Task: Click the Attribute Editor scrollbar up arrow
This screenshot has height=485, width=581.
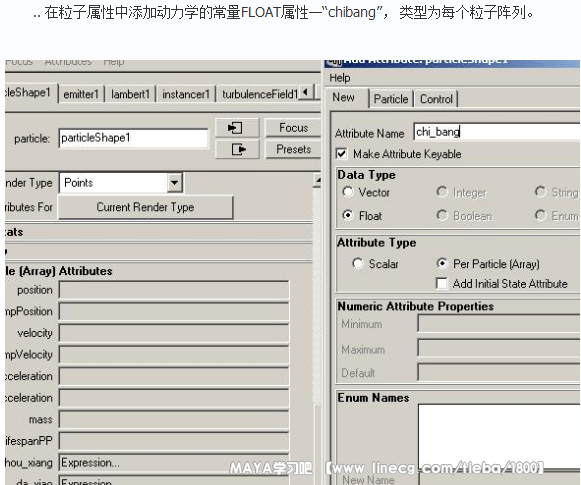Action: (317, 180)
